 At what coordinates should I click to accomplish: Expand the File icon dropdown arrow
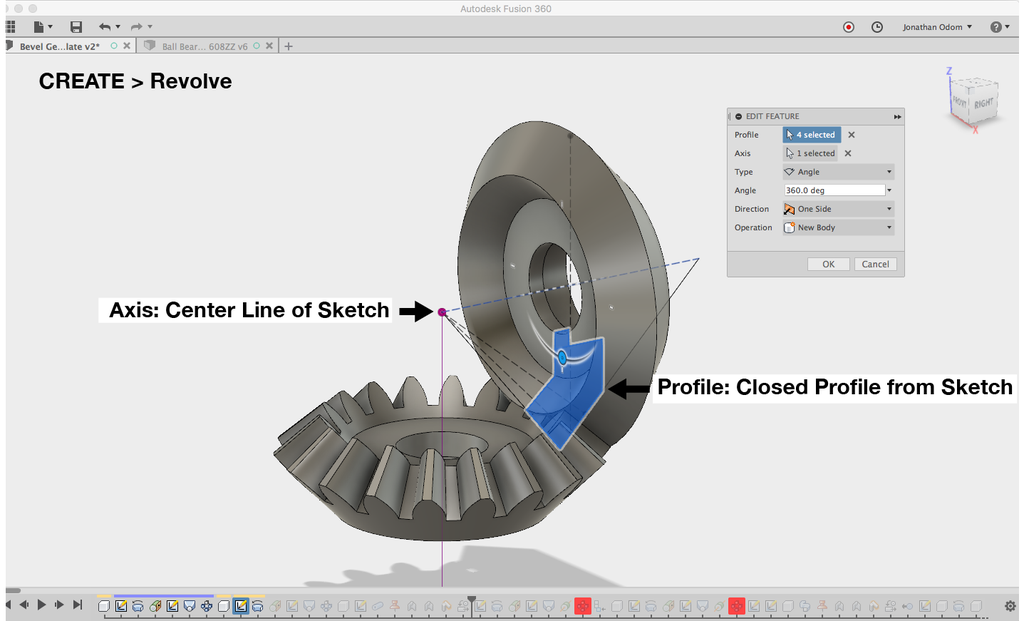point(50,27)
